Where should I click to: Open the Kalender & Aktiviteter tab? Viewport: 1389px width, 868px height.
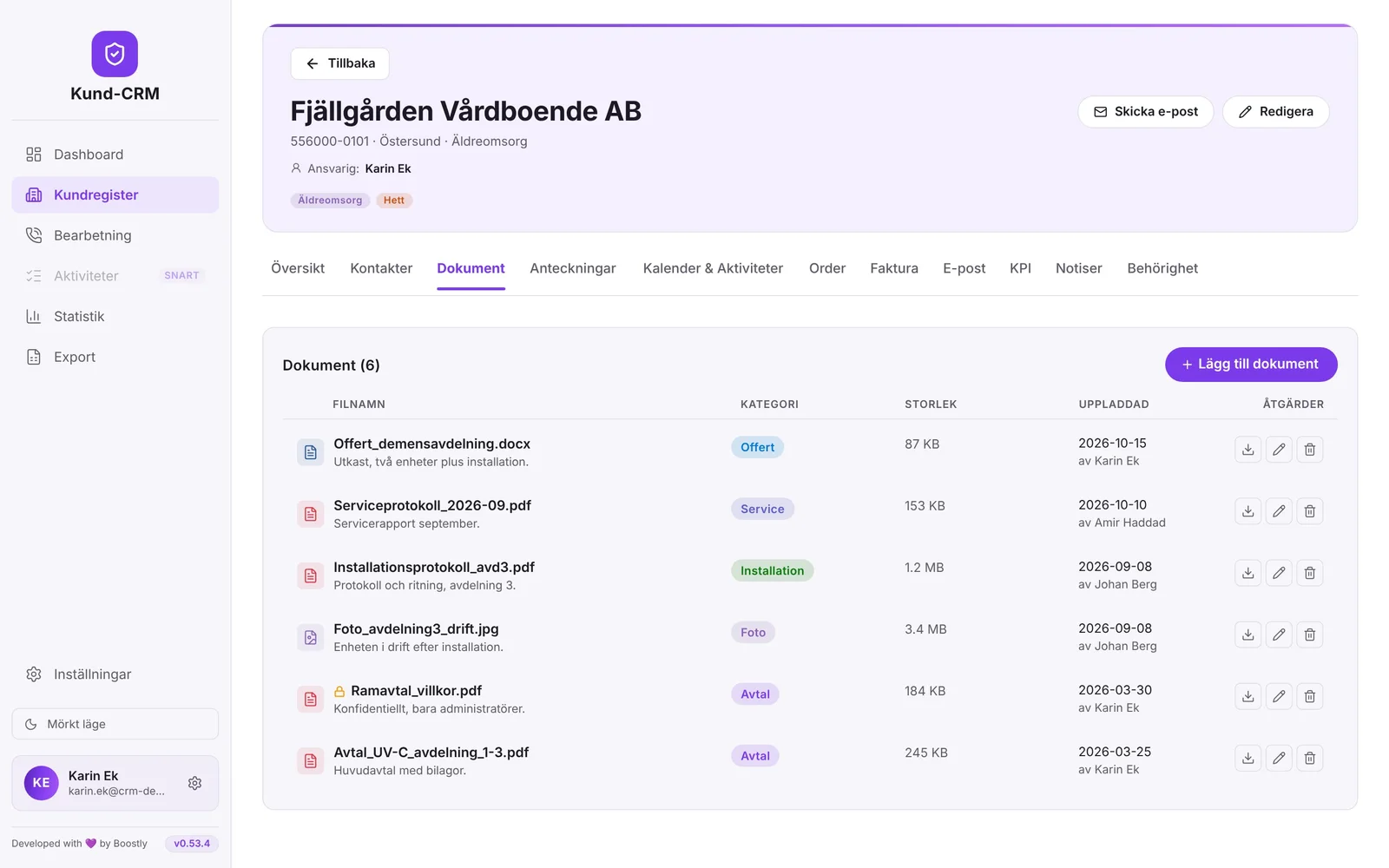(x=713, y=268)
